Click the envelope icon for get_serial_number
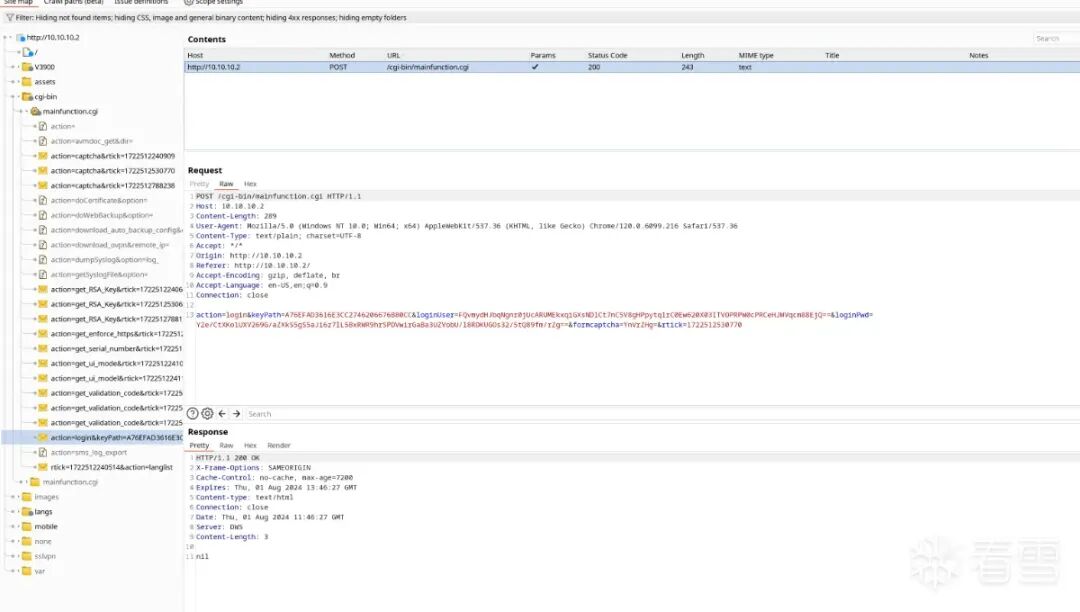The width and height of the screenshot is (1080, 612). click(x=43, y=349)
